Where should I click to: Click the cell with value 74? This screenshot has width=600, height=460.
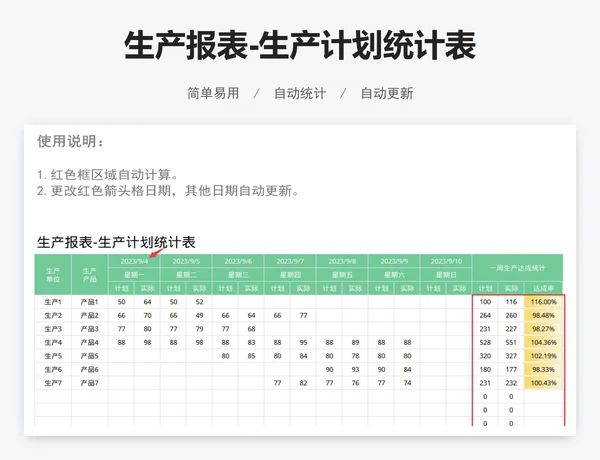[x=407, y=383]
